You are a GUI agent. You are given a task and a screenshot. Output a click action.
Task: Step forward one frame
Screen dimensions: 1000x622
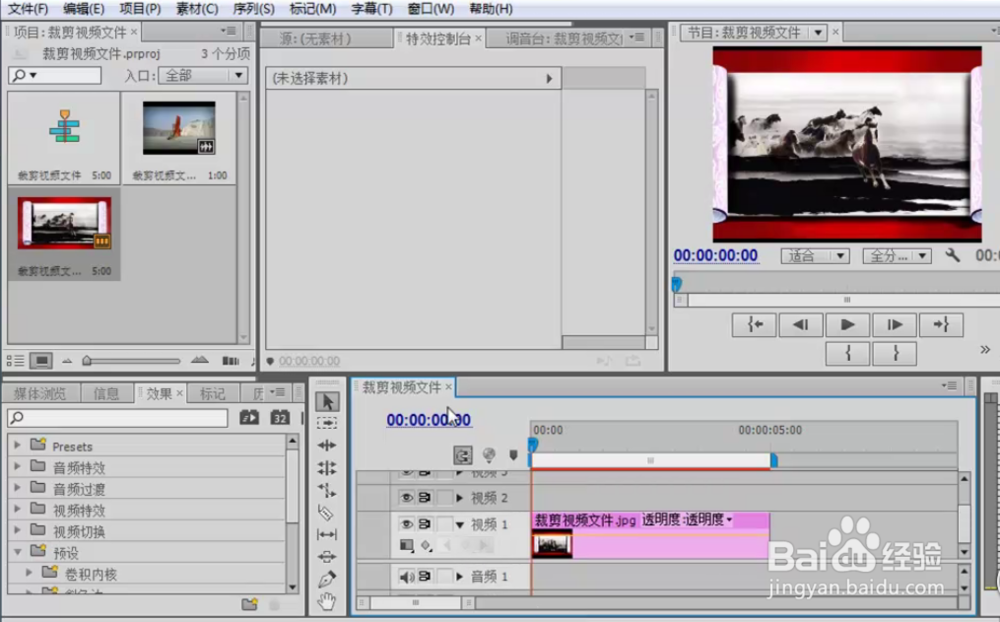click(895, 325)
